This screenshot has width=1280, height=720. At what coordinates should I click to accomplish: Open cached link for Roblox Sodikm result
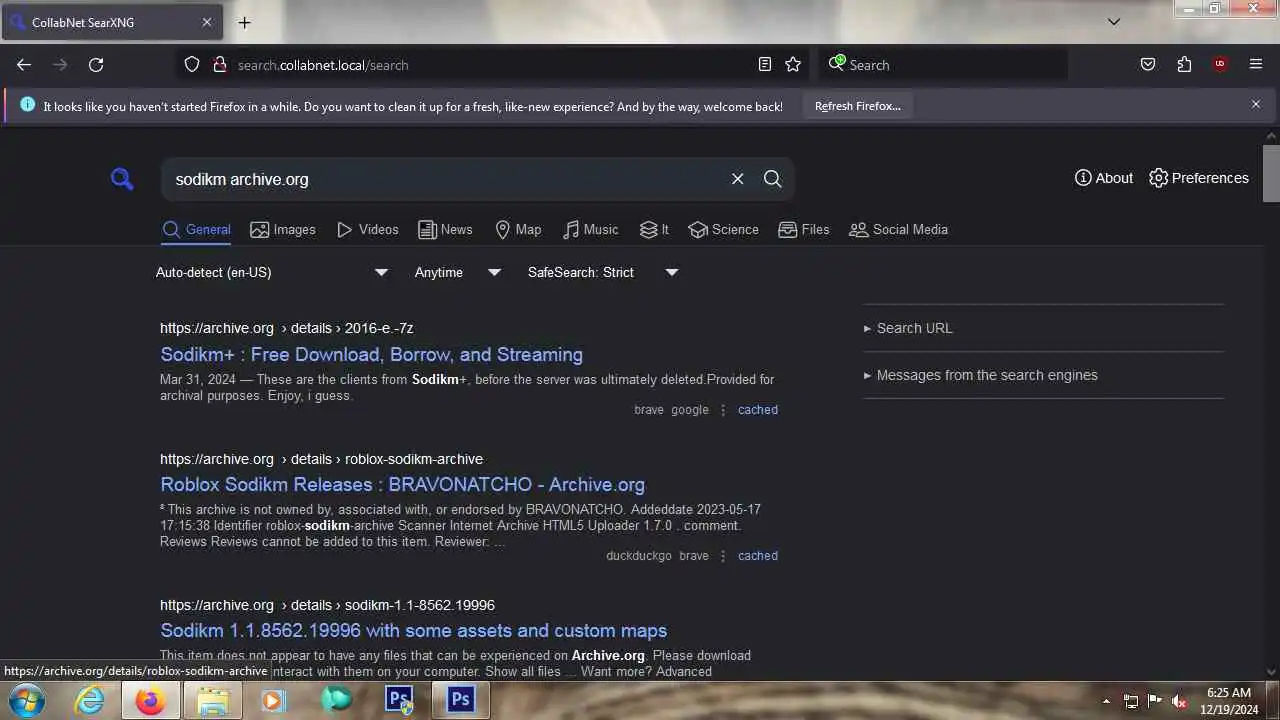point(757,556)
